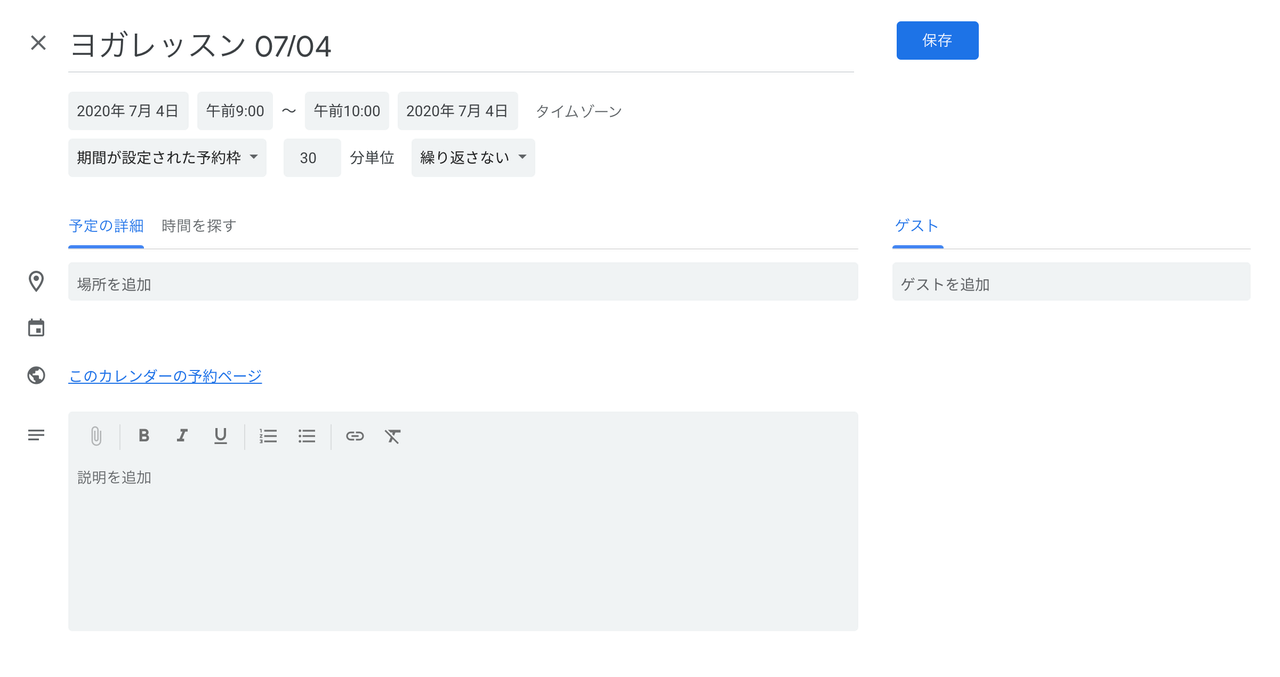
Task: Open the 午前10:00 end time dropdown
Action: (x=347, y=111)
